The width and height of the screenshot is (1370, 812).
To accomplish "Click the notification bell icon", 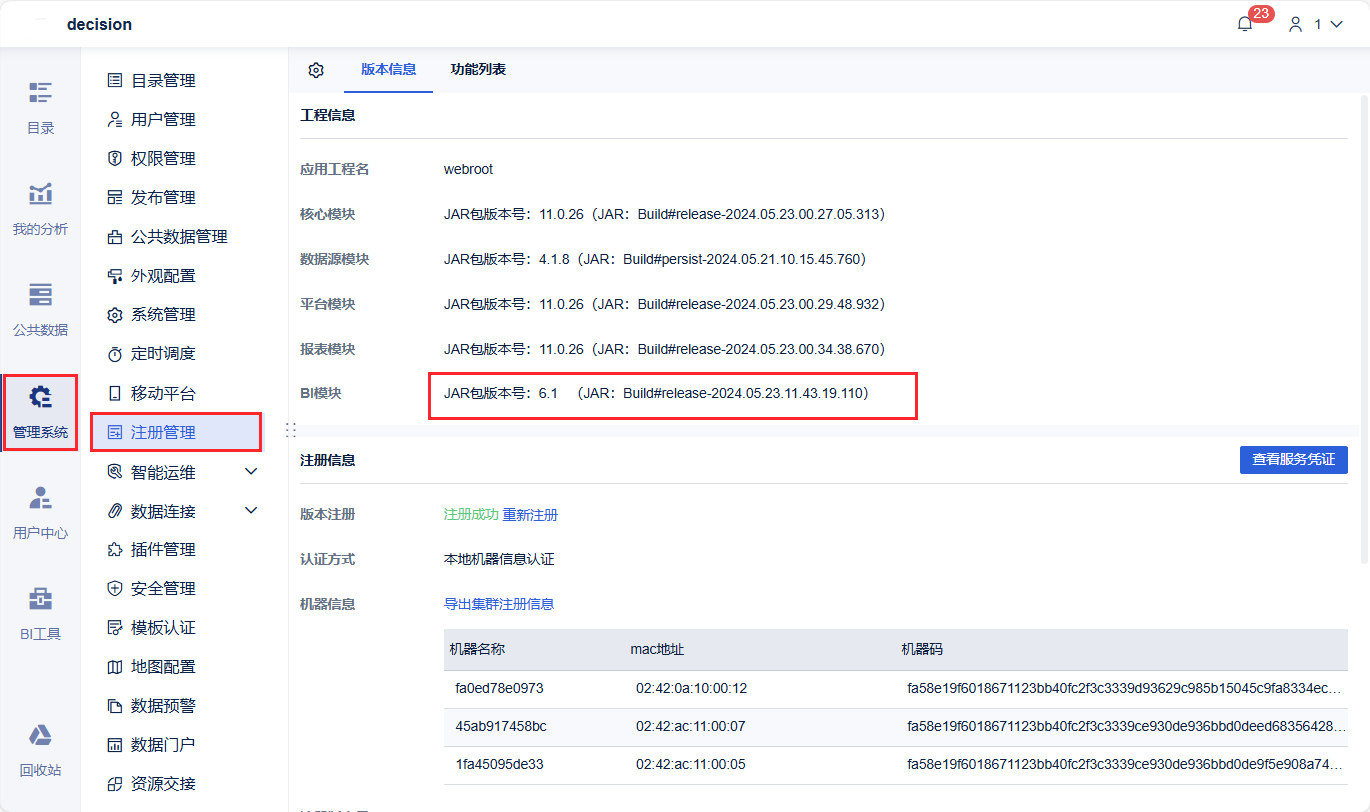I will 1245,24.
